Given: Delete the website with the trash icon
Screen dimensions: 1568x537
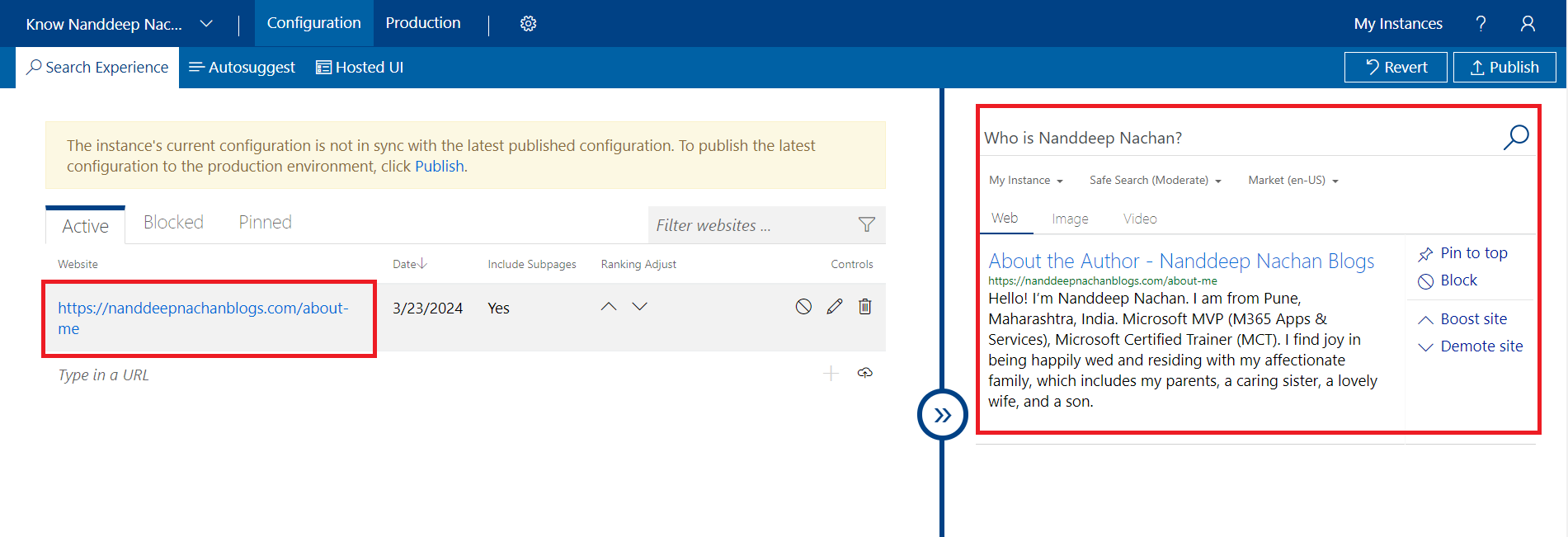Looking at the screenshot, I should 864,307.
